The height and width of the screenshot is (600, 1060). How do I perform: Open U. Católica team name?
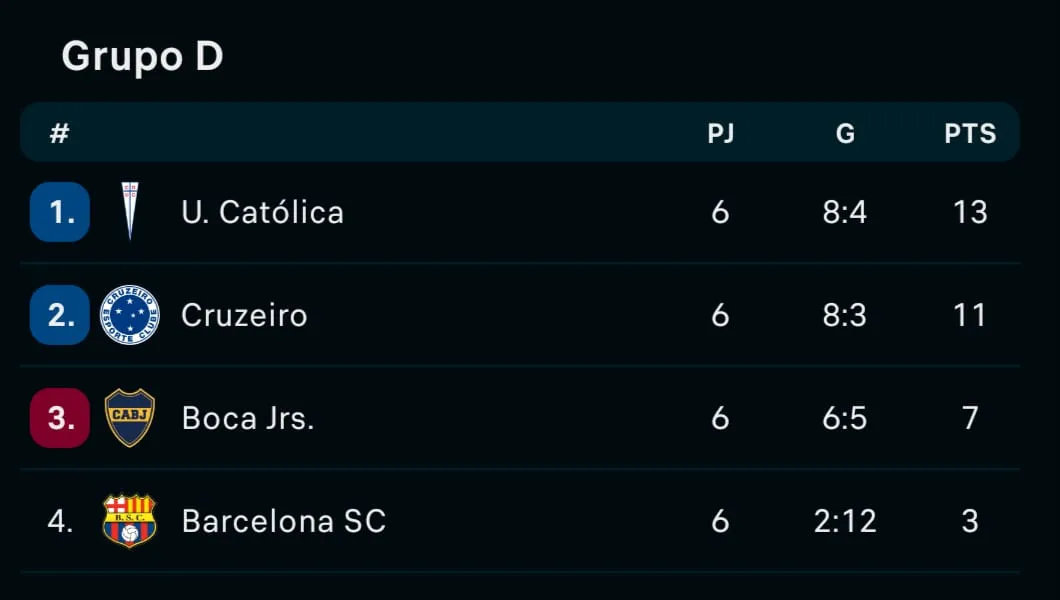click(262, 212)
